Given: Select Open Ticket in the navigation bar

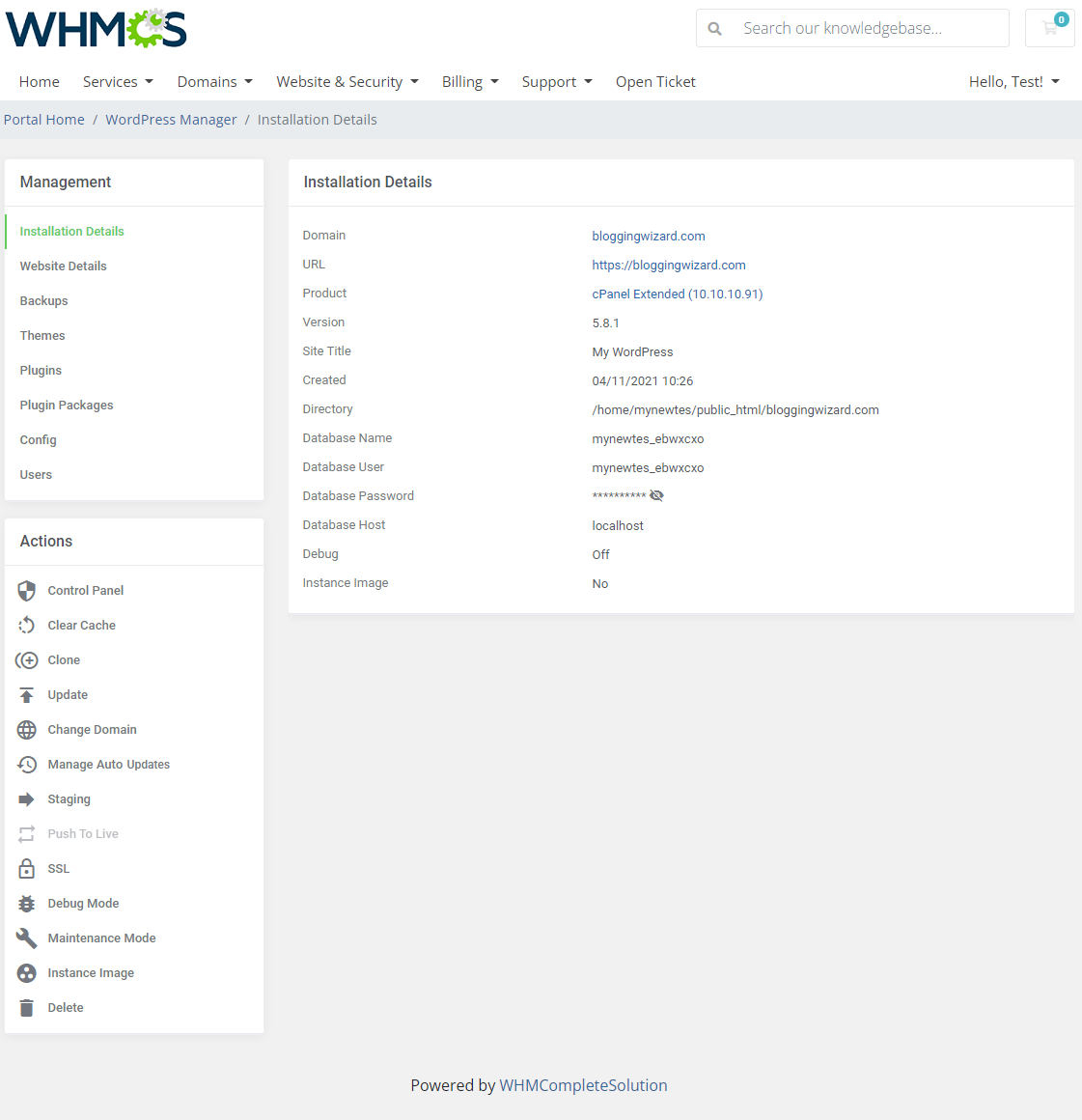Looking at the screenshot, I should (655, 81).
